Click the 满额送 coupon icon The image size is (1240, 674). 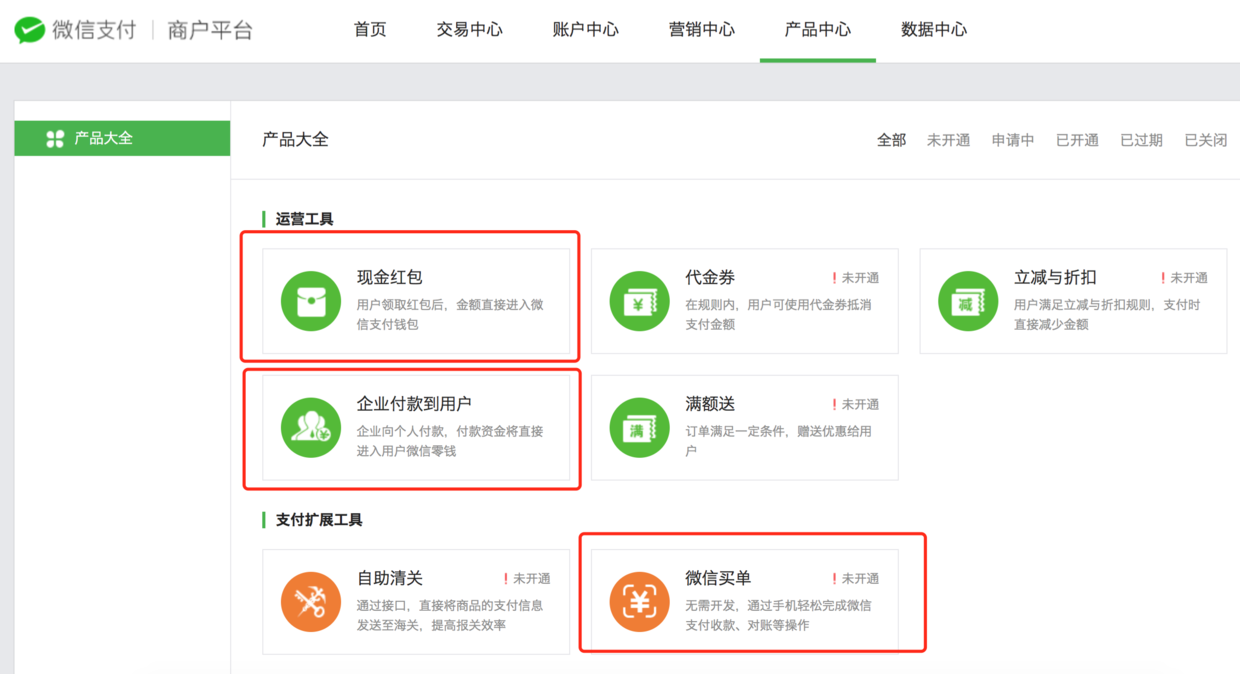(640, 428)
